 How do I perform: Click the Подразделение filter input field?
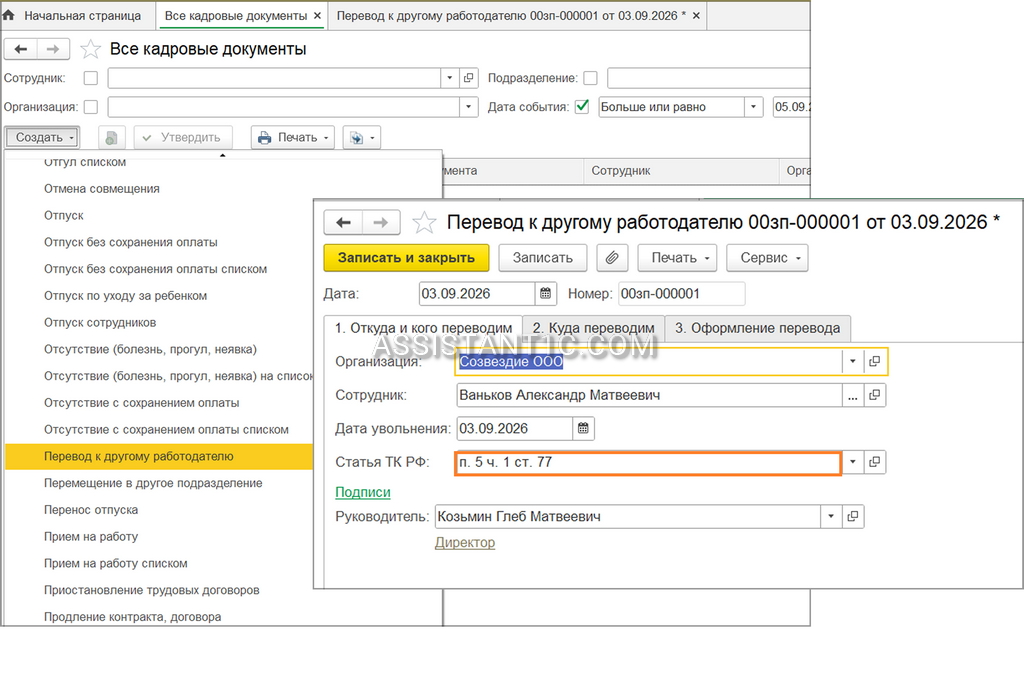point(709,78)
